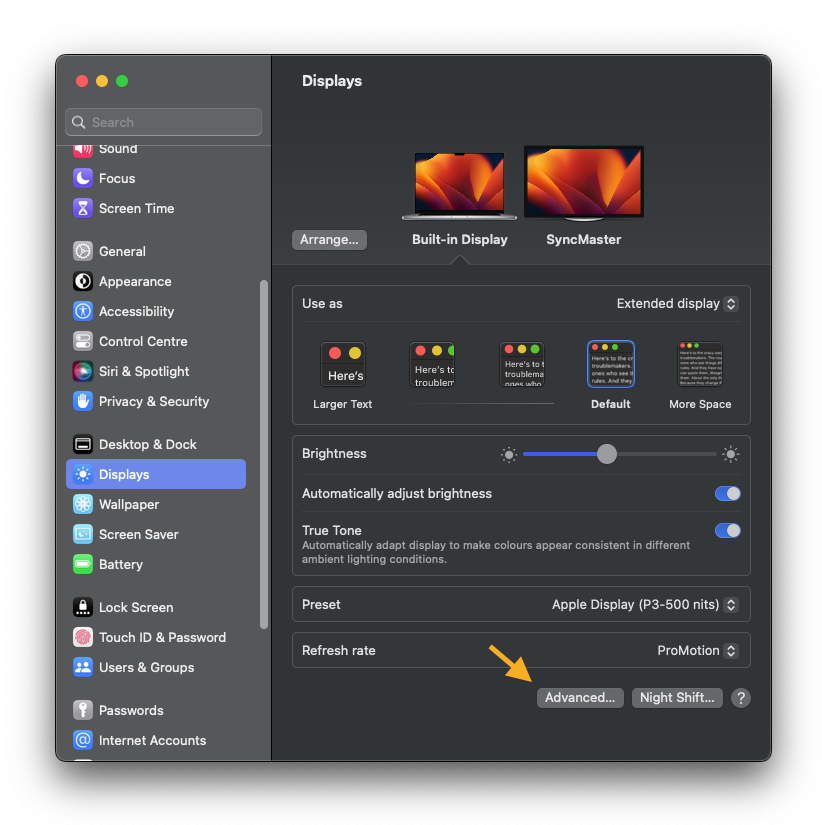
Task: Click the Built-in Display laptop thumbnail
Action: click(459, 186)
